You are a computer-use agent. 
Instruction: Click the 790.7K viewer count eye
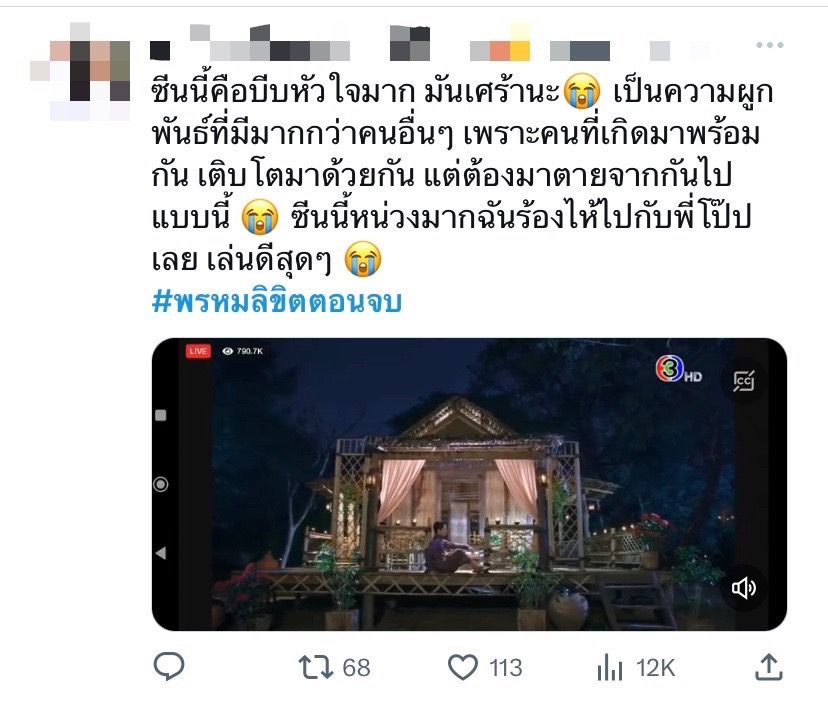point(243,351)
